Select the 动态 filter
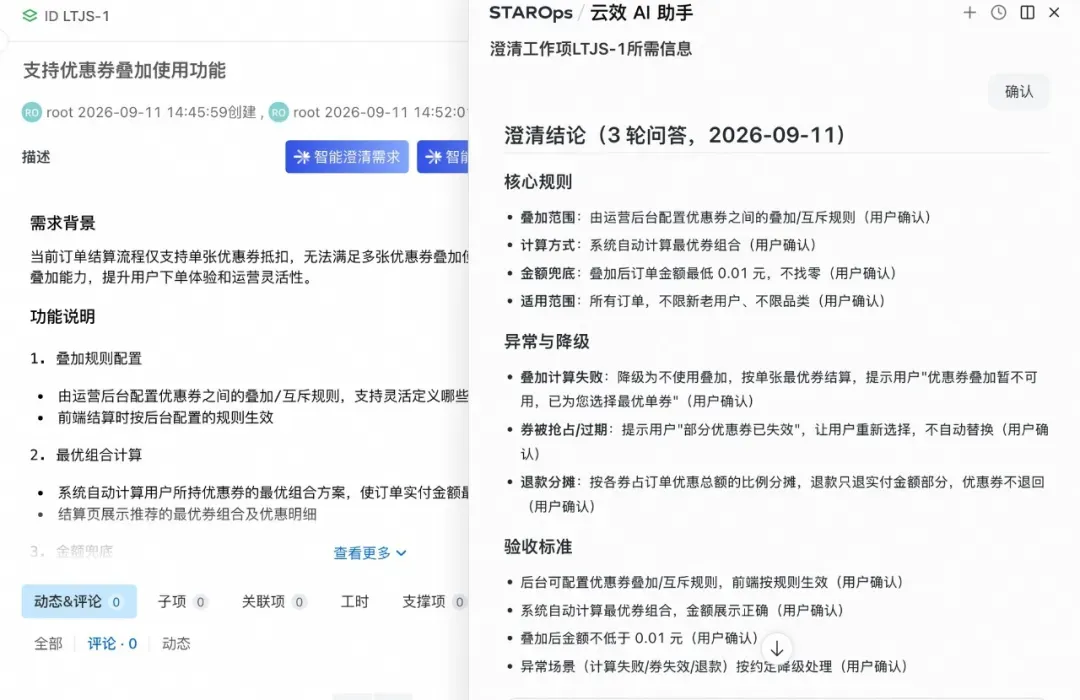Image resolution: width=1080 pixels, height=700 pixels. pos(176,644)
